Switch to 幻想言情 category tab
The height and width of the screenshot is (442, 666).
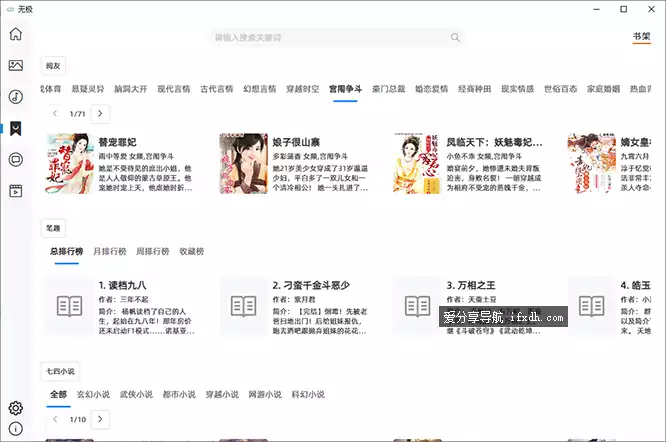pyautogui.click(x=260, y=89)
